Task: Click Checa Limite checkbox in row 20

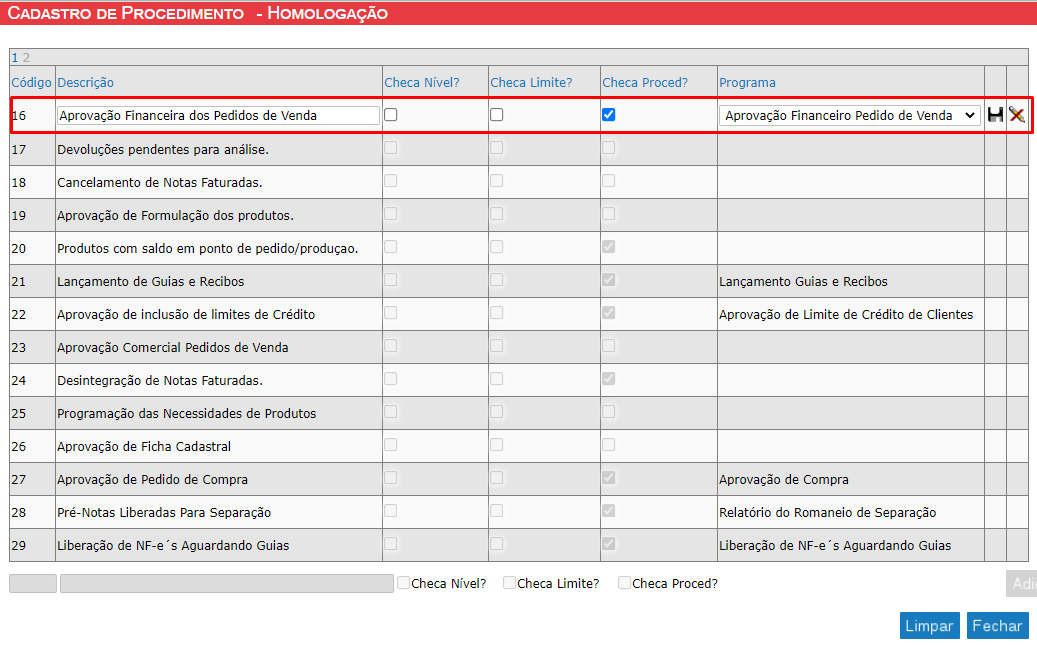Action: click(x=497, y=247)
